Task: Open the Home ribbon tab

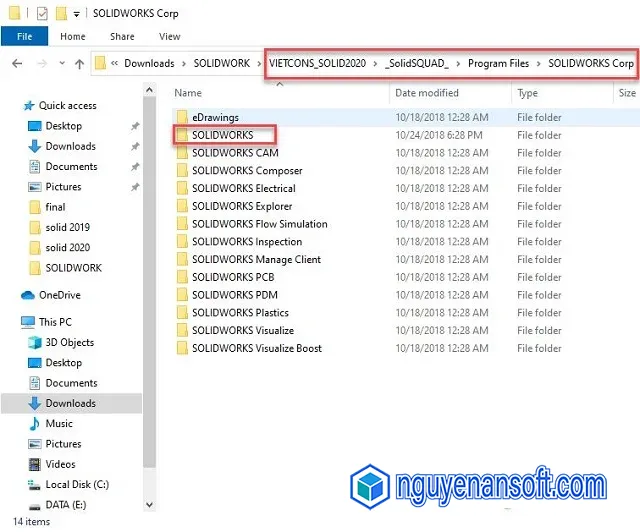Action: click(73, 36)
